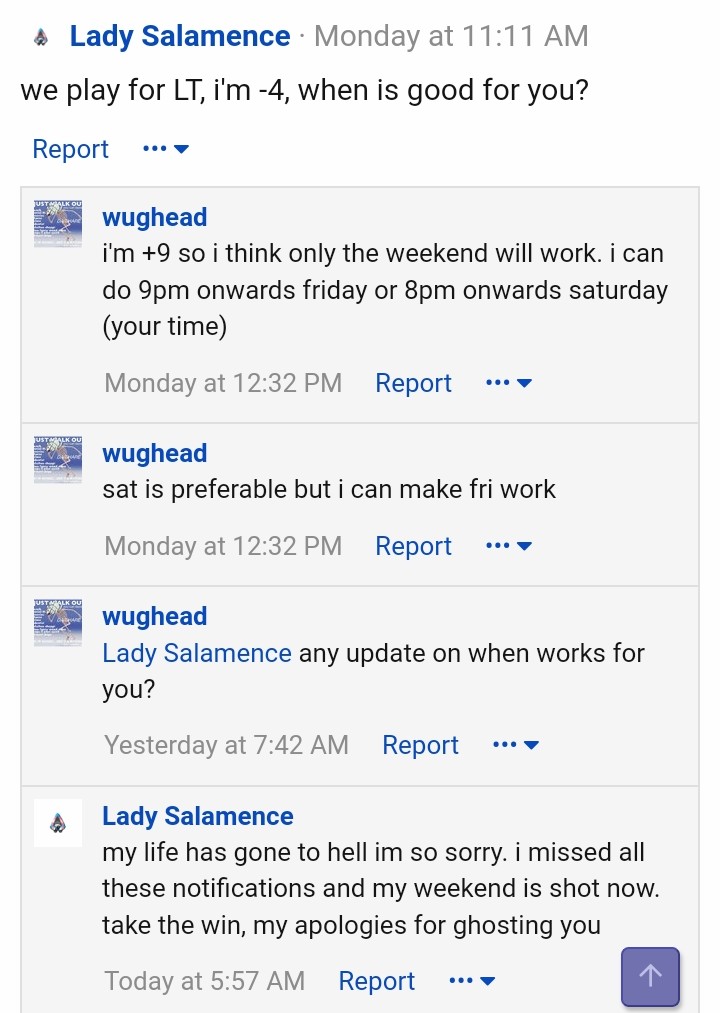Click the Lady Salamence mention in wughead's reply
This screenshot has width=720, height=1013.
(197, 653)
